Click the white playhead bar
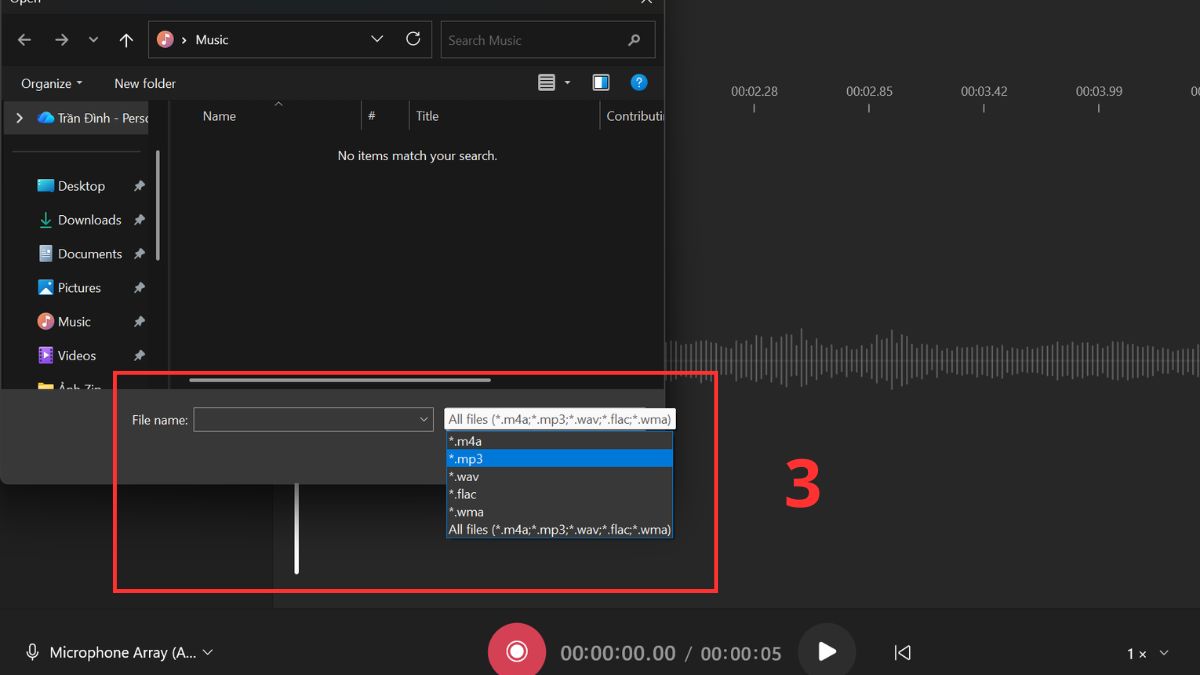 pyautogui.click(x=296, y=529)
